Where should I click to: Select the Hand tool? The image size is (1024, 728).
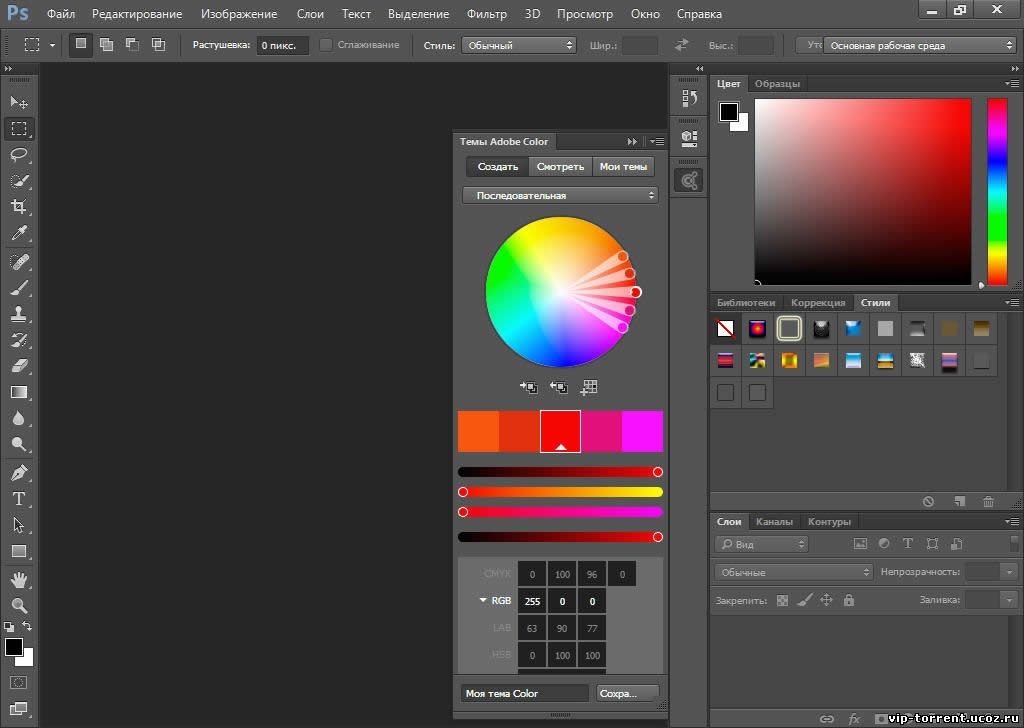(19, 579)
